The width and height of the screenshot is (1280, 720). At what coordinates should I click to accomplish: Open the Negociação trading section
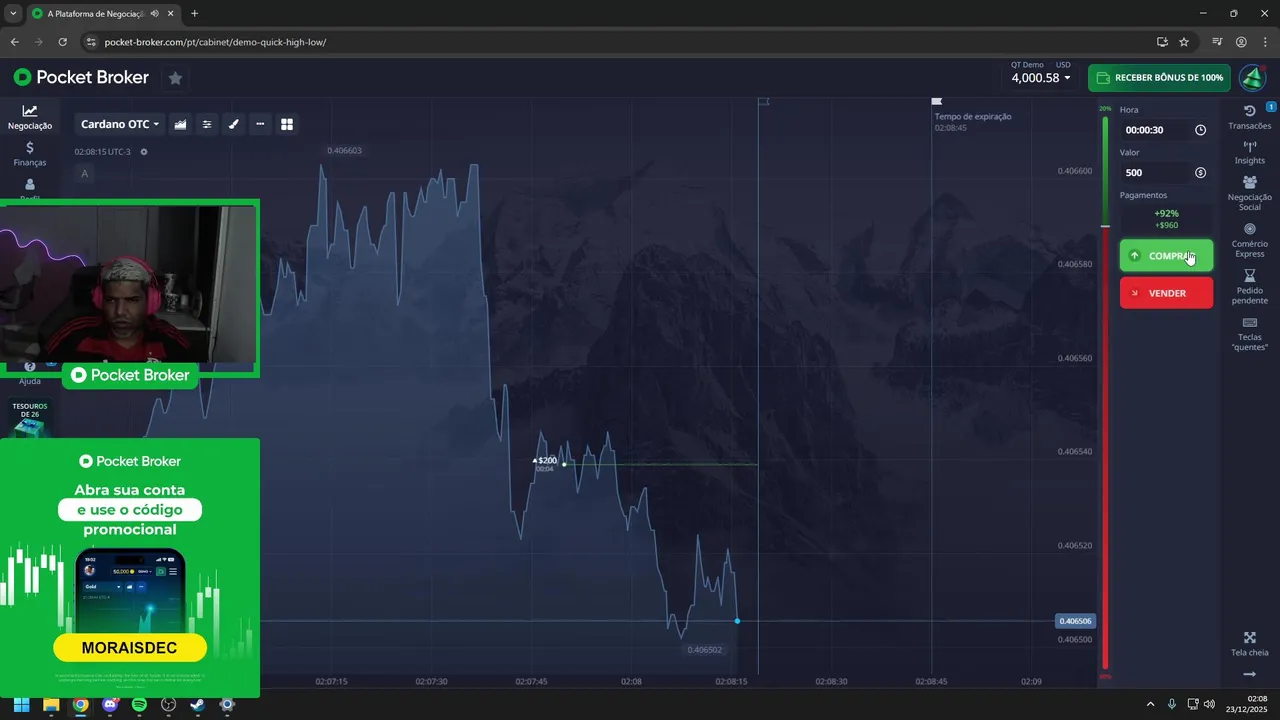coord(30,118)
